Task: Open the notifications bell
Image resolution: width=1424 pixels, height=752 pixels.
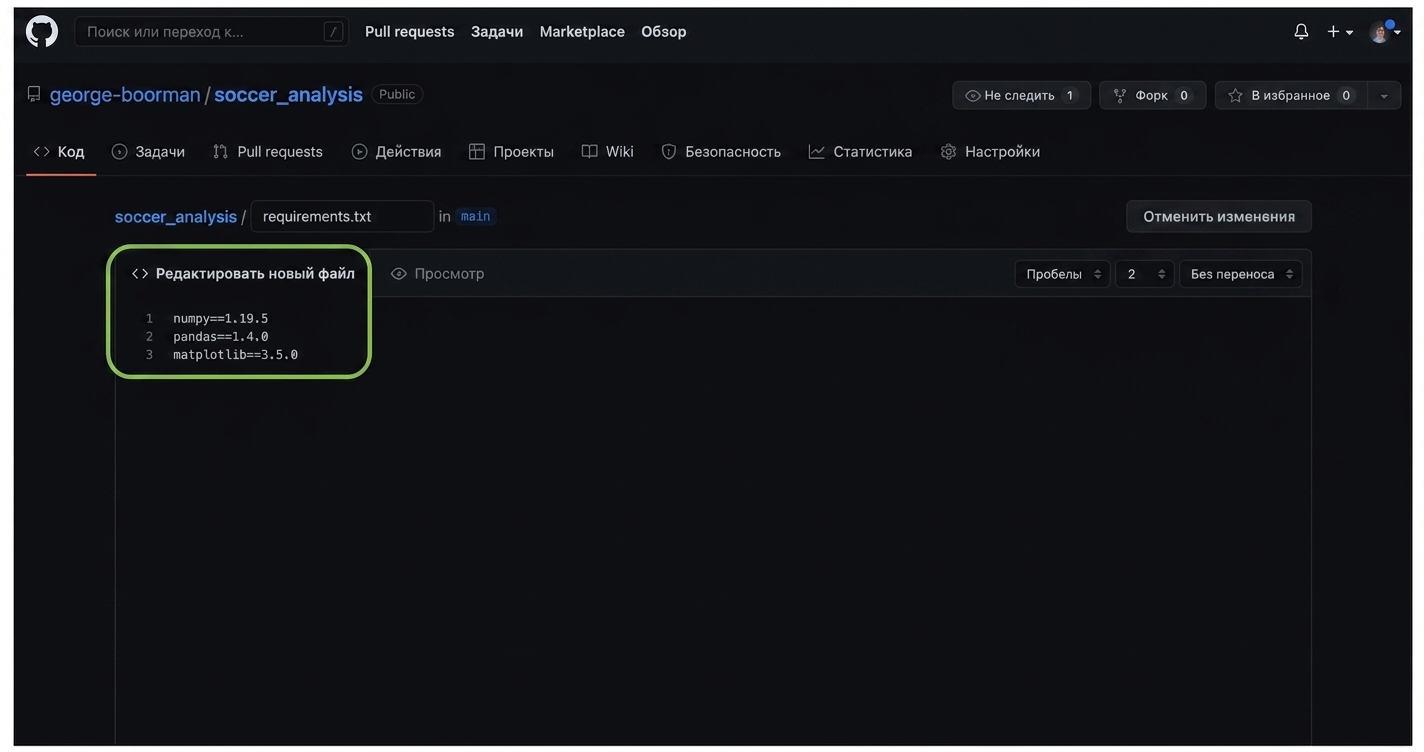Action: pos(1301,32)
